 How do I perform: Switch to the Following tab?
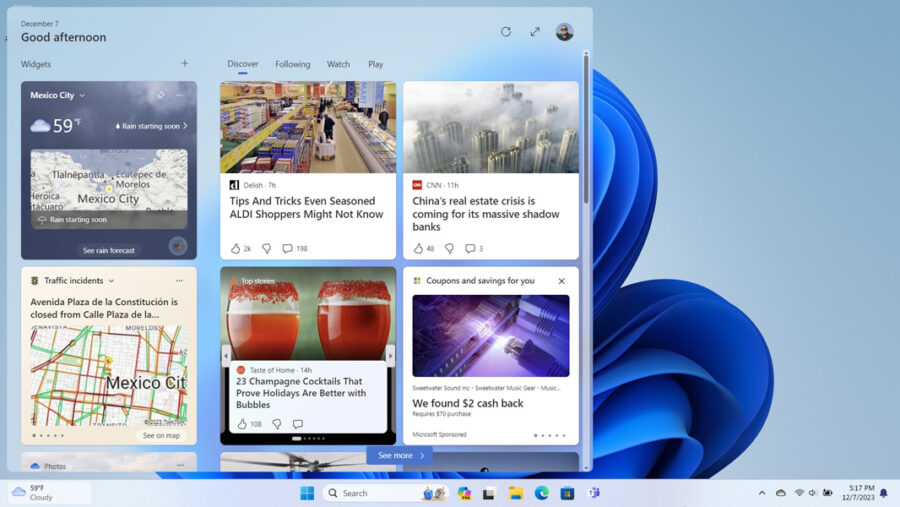click(293, 64)
